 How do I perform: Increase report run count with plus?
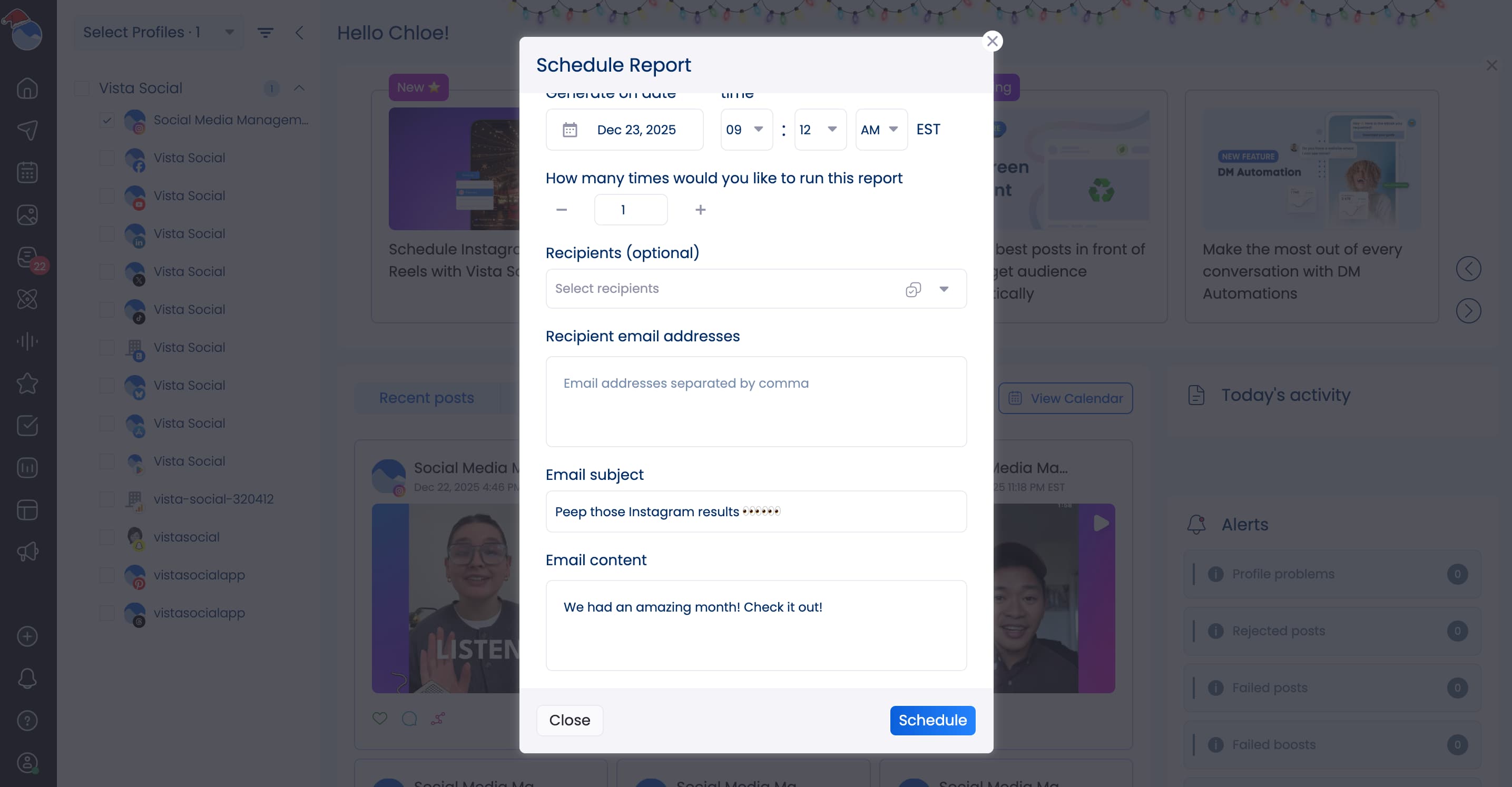[x=700, y=210]
